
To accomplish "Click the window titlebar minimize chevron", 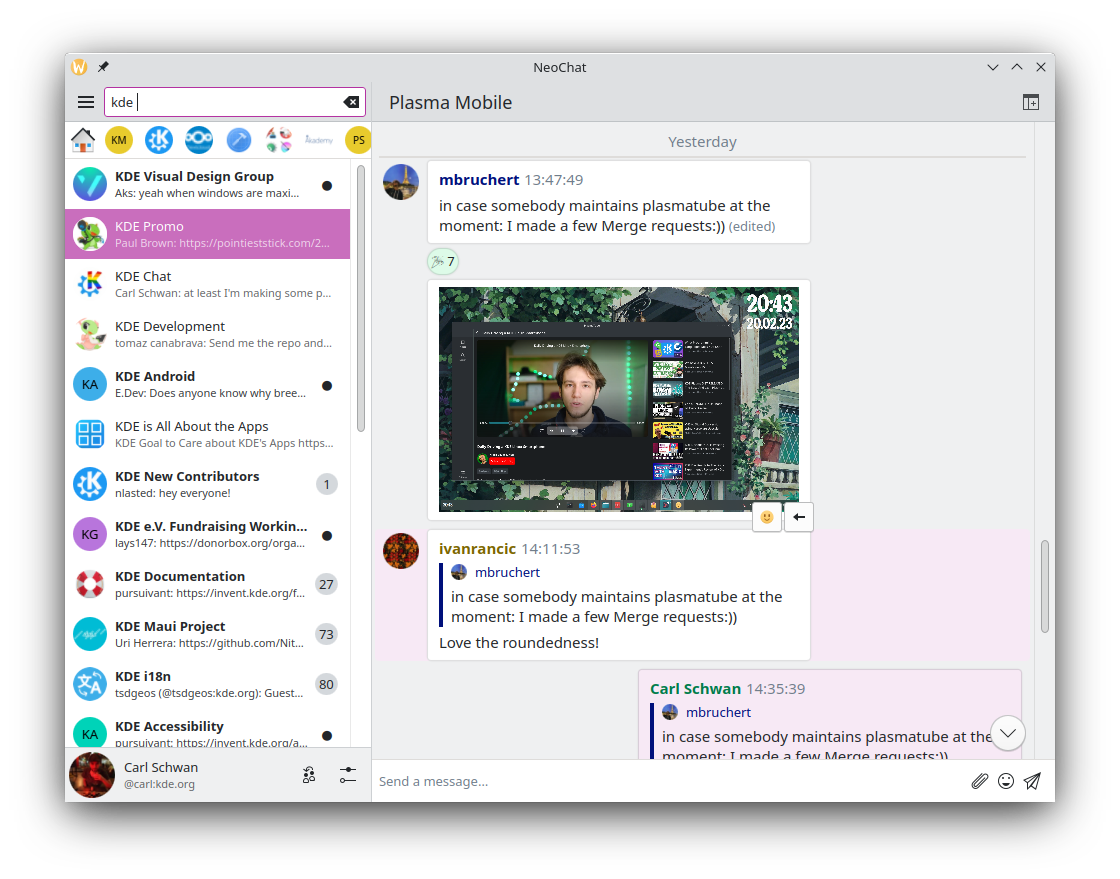I will coord(993,67).
